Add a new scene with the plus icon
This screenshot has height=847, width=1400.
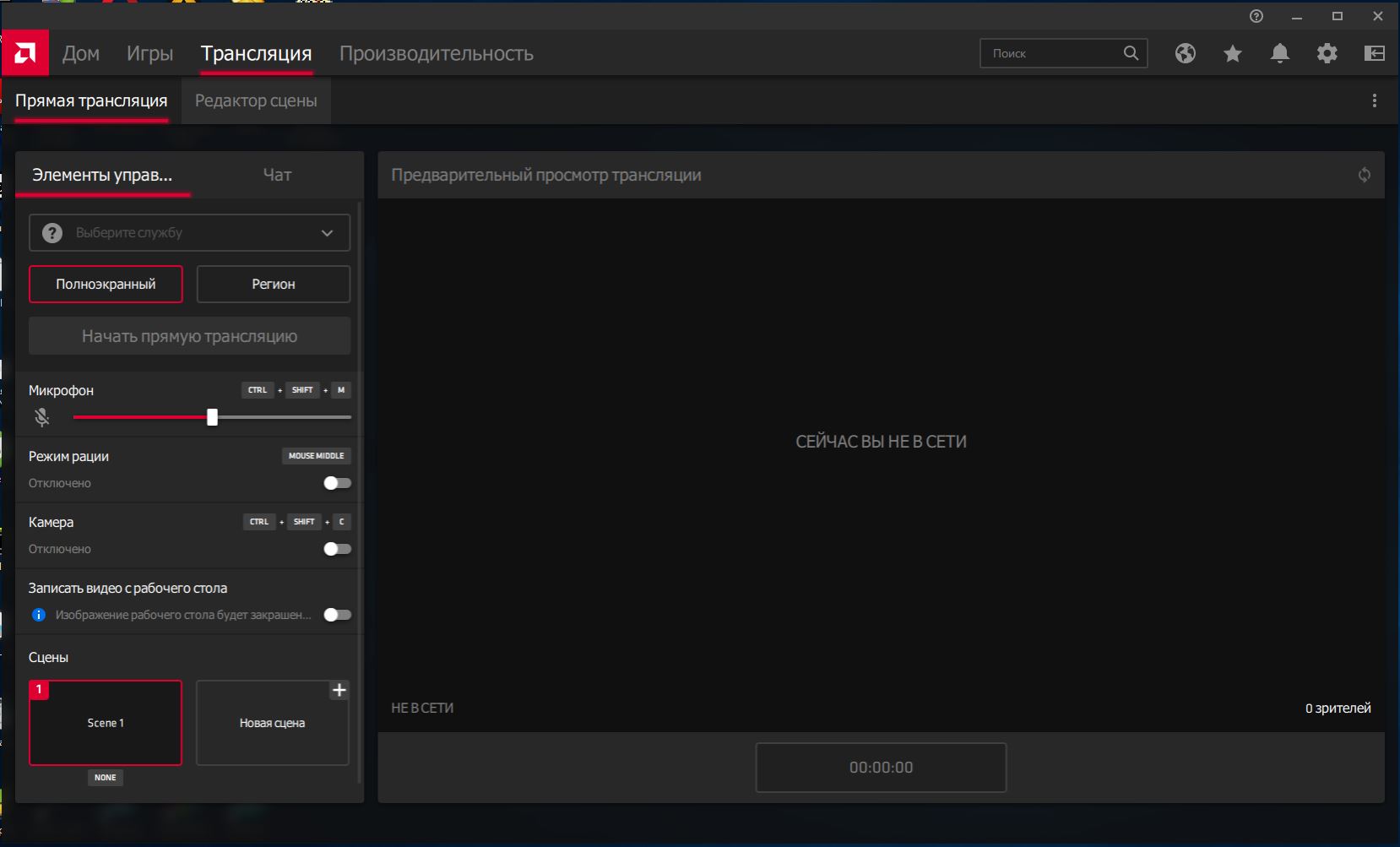tap(340, 690)
